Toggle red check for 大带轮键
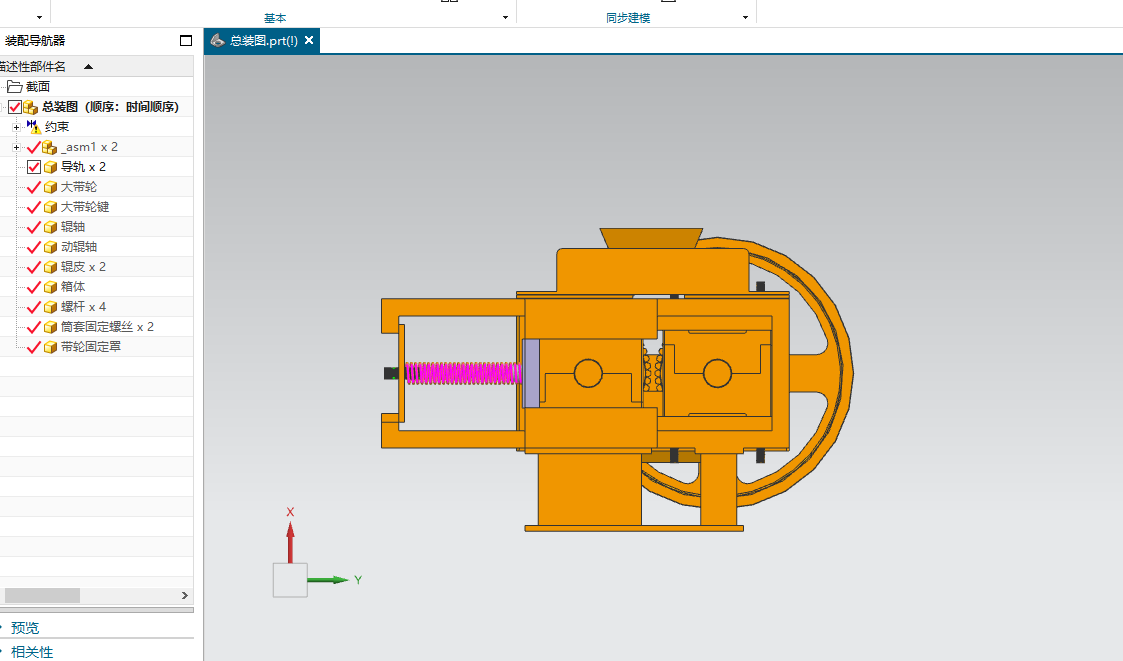 coord(33,208)
